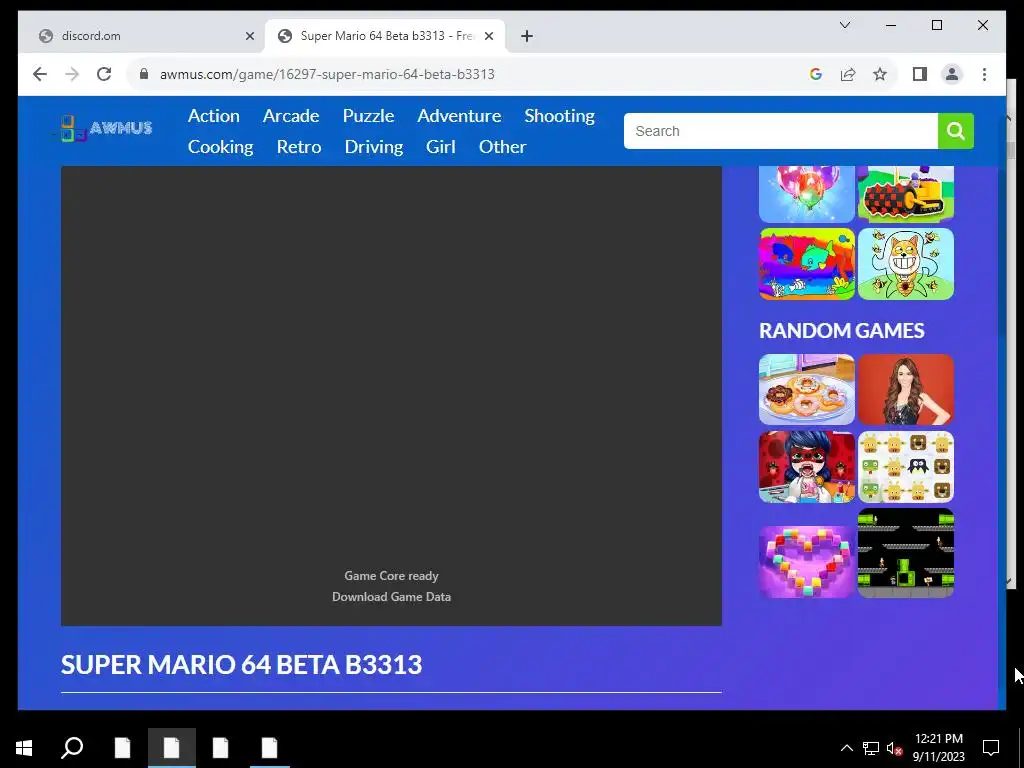Bookmark this page with the star icon

point(880,74)
